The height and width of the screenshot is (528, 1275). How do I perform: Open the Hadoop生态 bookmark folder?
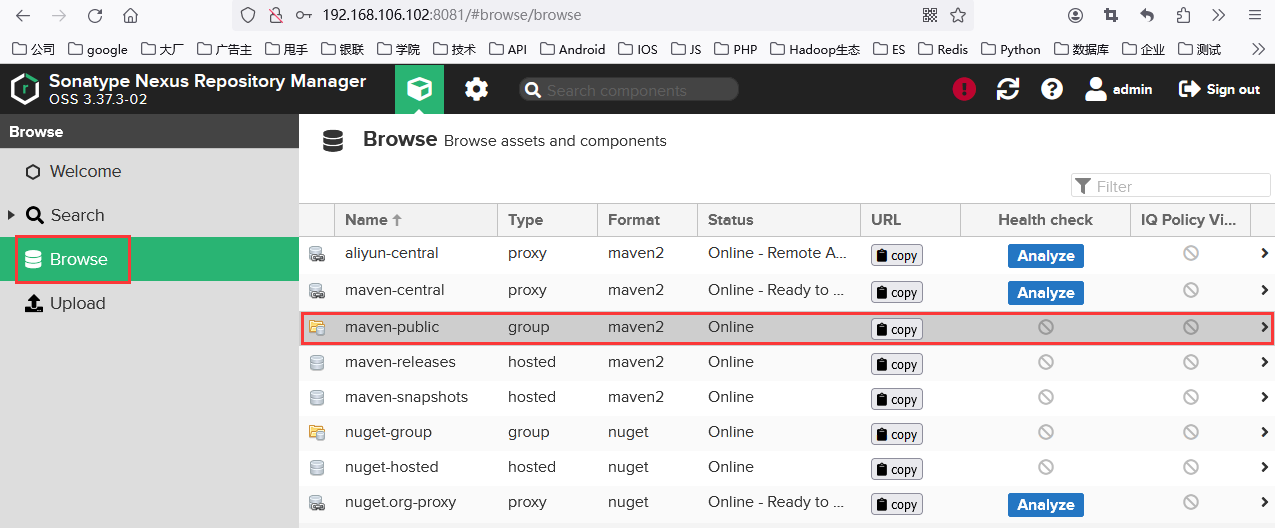click(814, 49)
